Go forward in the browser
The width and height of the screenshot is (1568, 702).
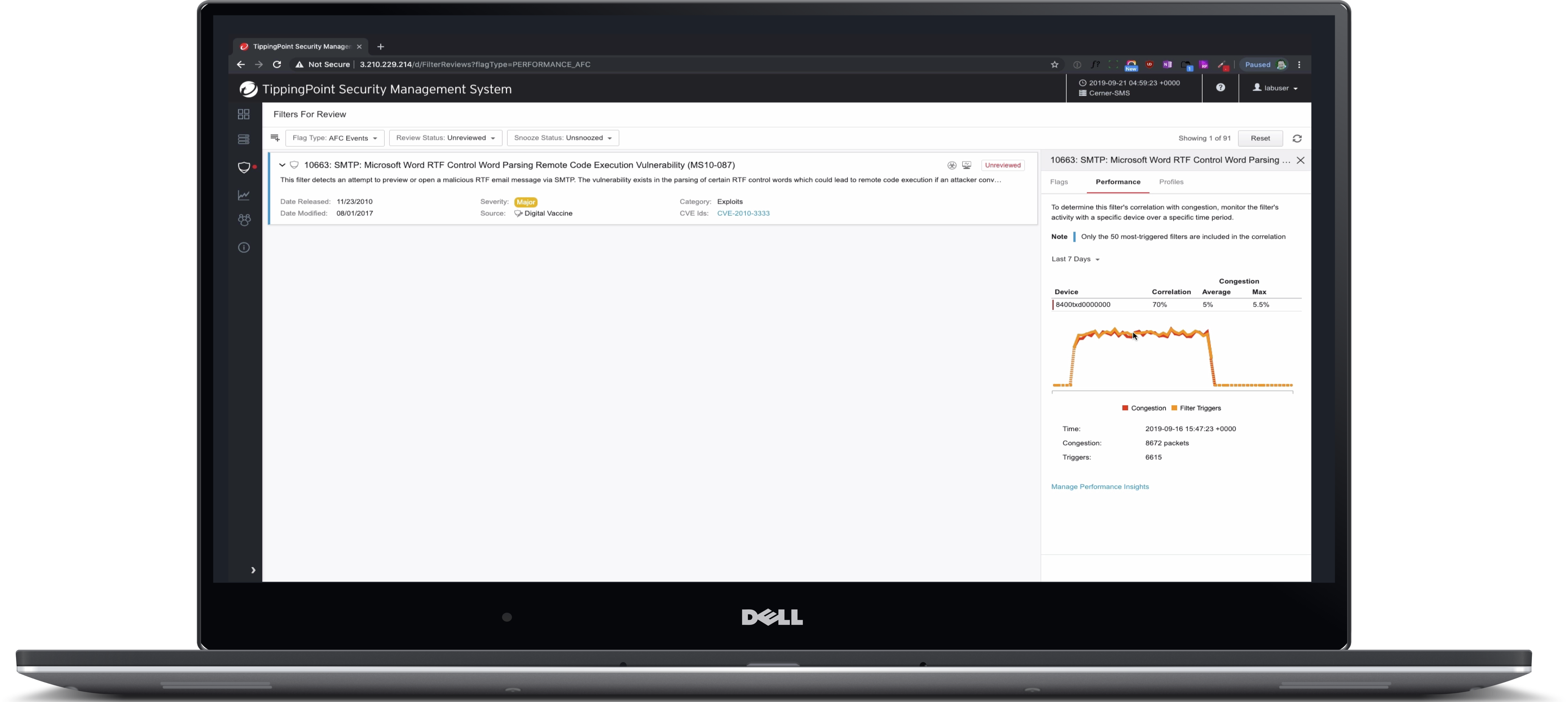pyautogui.click(x=259, y=65)
